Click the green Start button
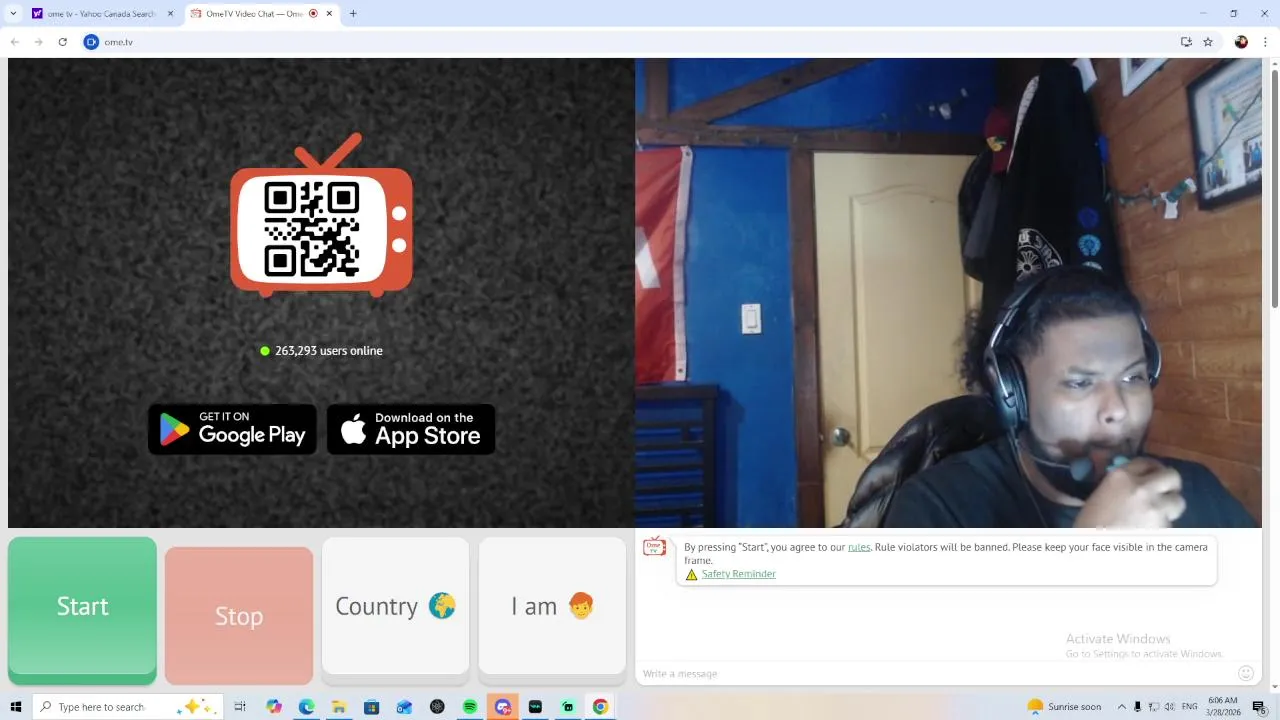1280x720 pixels. [x=82, y=610]
